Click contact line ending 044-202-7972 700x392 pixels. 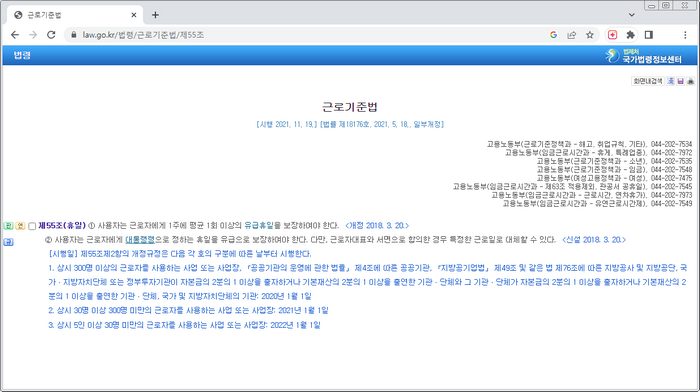598,153
